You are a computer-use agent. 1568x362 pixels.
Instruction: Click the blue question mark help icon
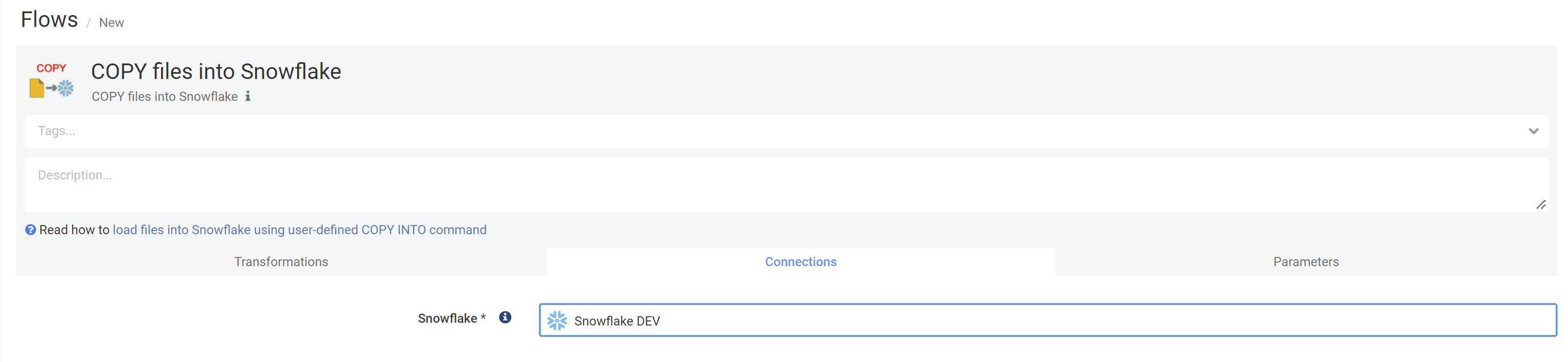31,229
